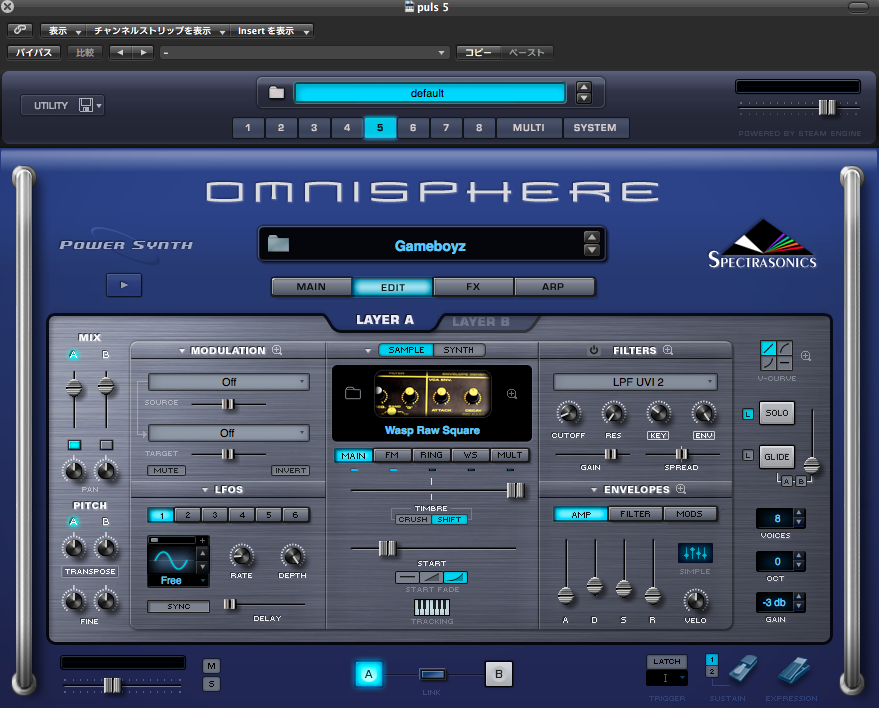Enable the Latch button

tap(667, 661)
